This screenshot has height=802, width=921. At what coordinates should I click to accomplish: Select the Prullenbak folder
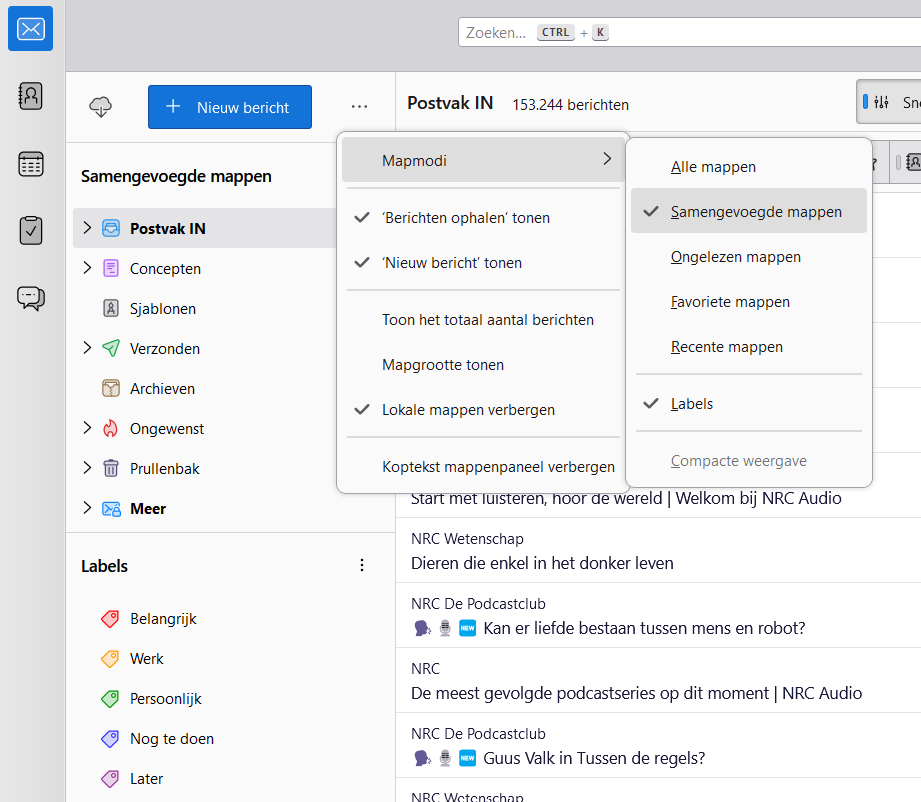pyautogui.click(x=167, y=468)
